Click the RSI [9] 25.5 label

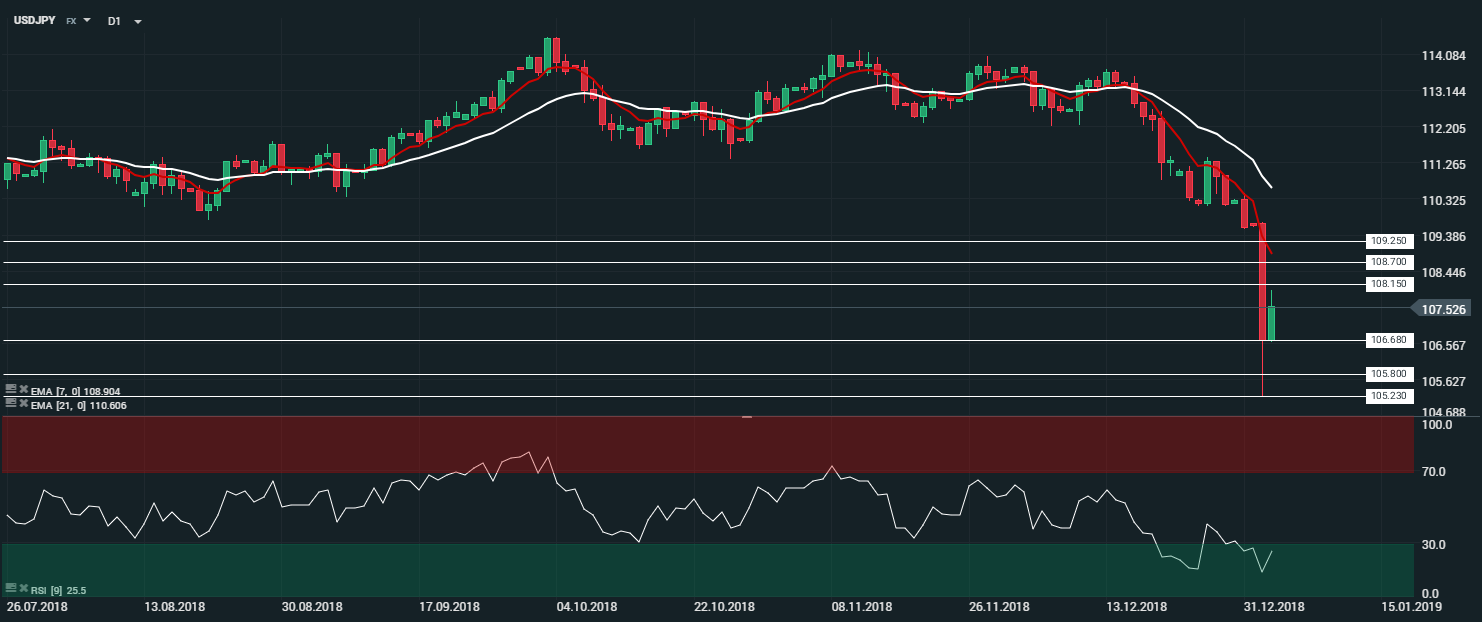click(x=59, y=590)
